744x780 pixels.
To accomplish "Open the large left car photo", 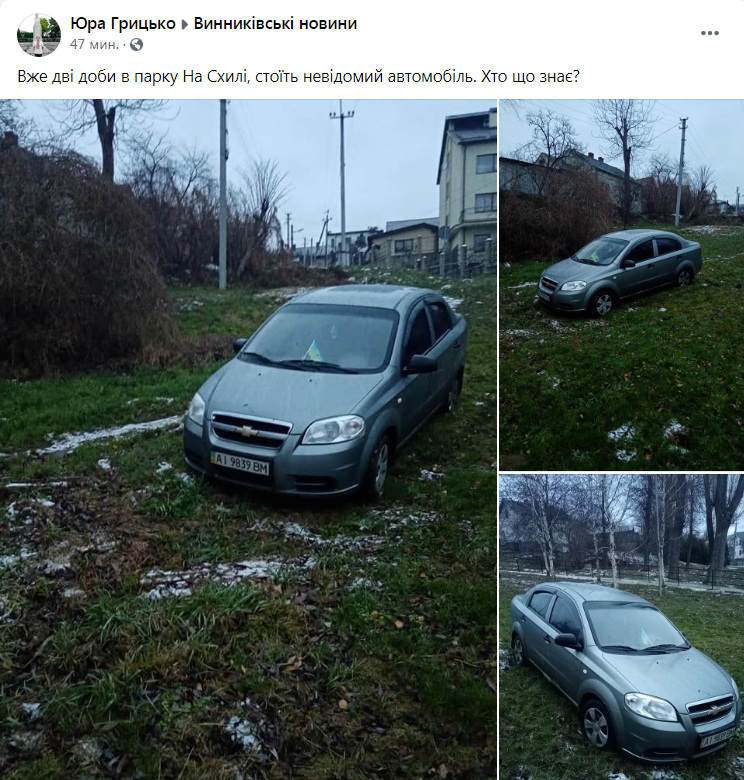I will tap(248, 440).
